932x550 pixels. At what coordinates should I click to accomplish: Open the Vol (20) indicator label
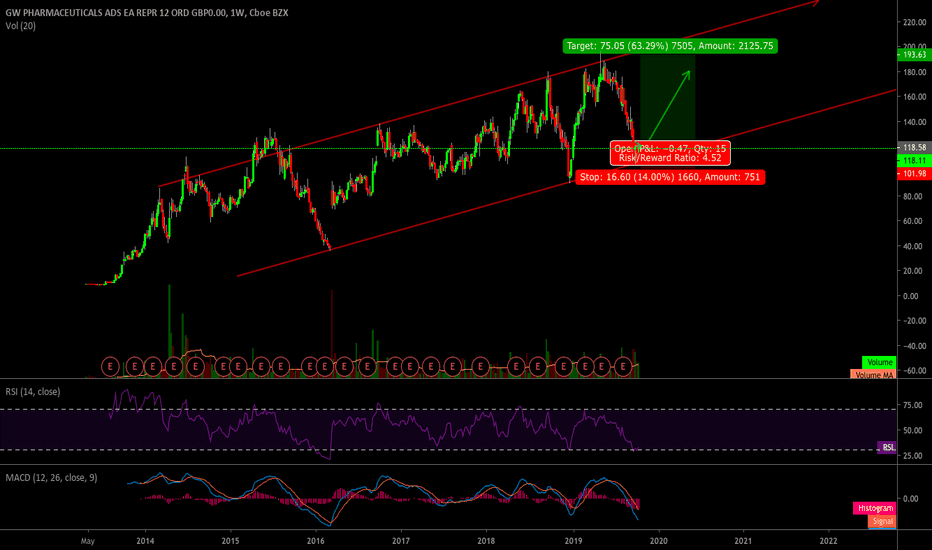click(20, 26)
